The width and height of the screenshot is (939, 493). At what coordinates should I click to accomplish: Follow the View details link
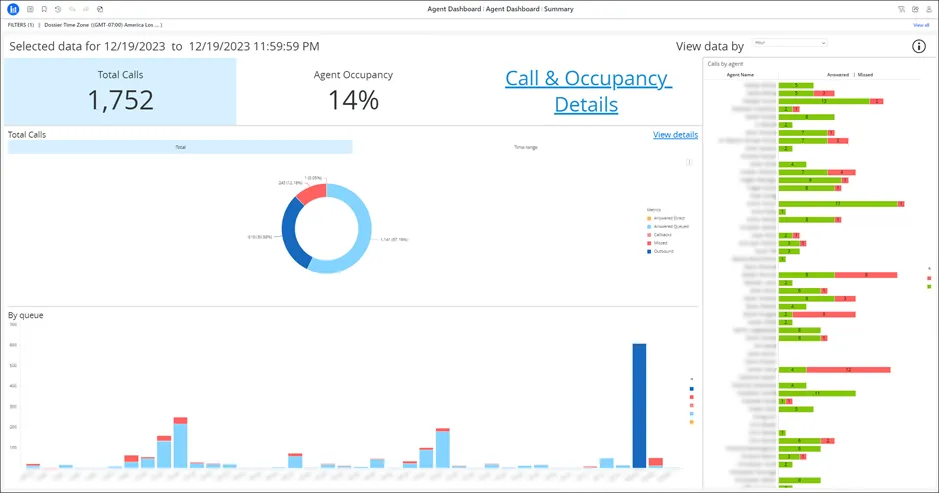click(675, 135)
